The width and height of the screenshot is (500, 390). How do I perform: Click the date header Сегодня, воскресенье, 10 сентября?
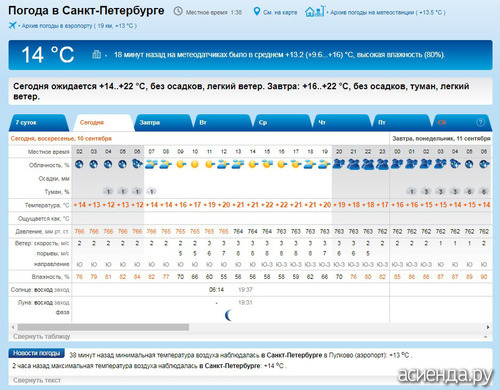61,138
